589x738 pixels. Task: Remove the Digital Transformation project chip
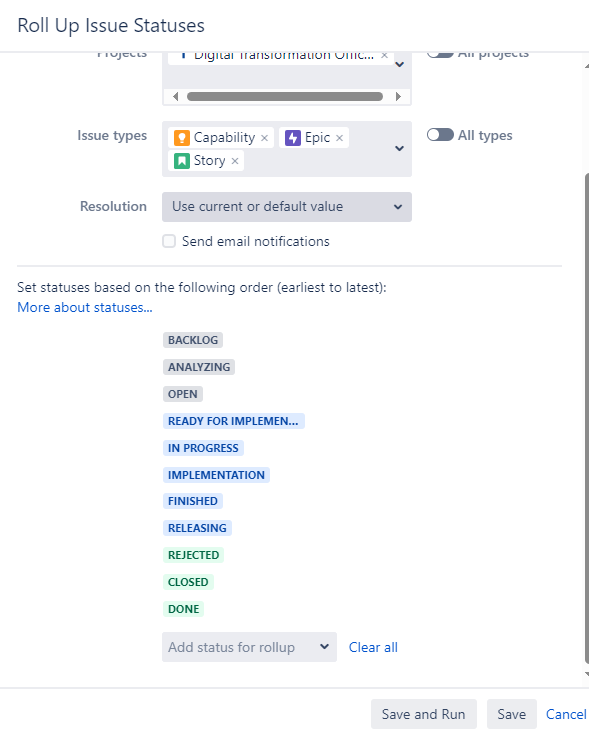[384, 56]
